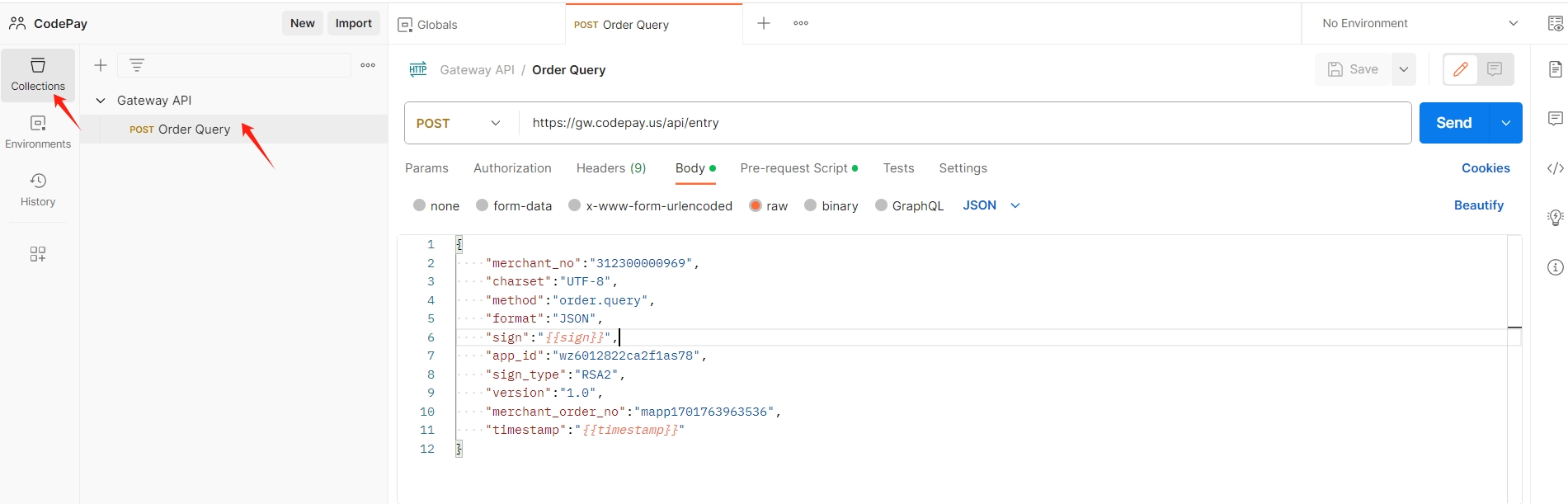Open the Cookies link

pyautogui.click(x=1486, y=168)
